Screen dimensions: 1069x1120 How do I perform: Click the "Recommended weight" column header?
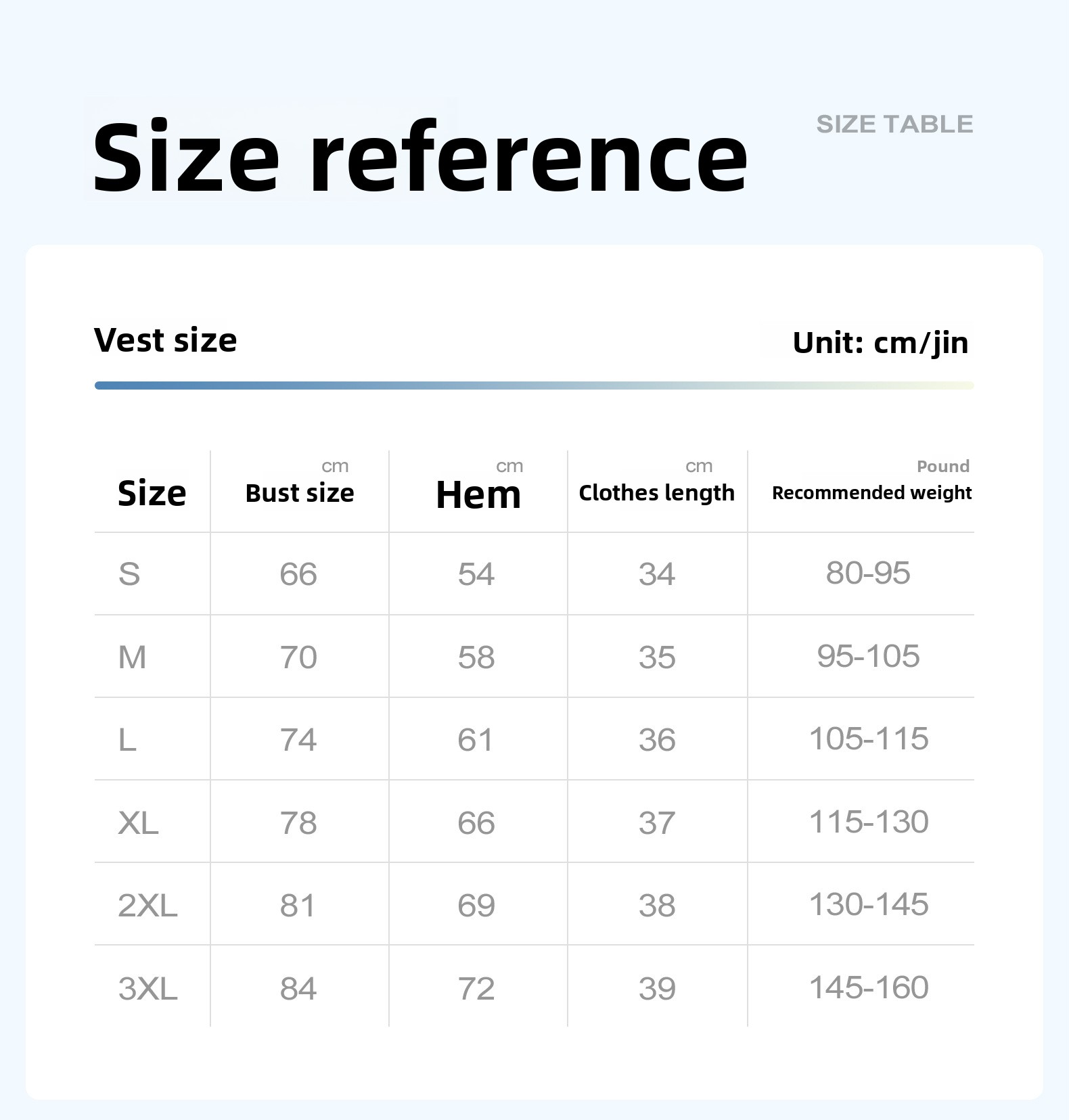click(871, 493)
